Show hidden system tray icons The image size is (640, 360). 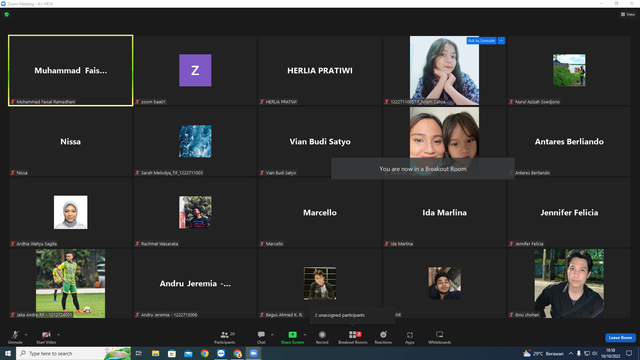coord(571,353)
